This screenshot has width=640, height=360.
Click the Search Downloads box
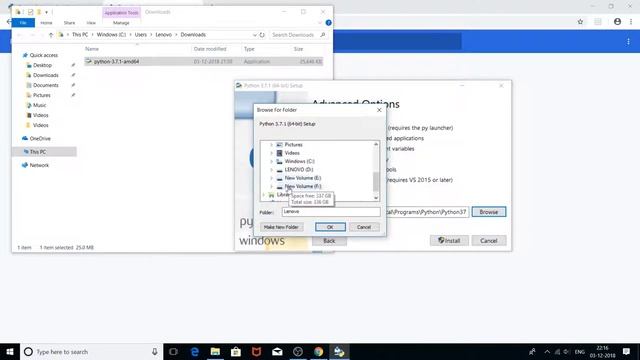298,35
